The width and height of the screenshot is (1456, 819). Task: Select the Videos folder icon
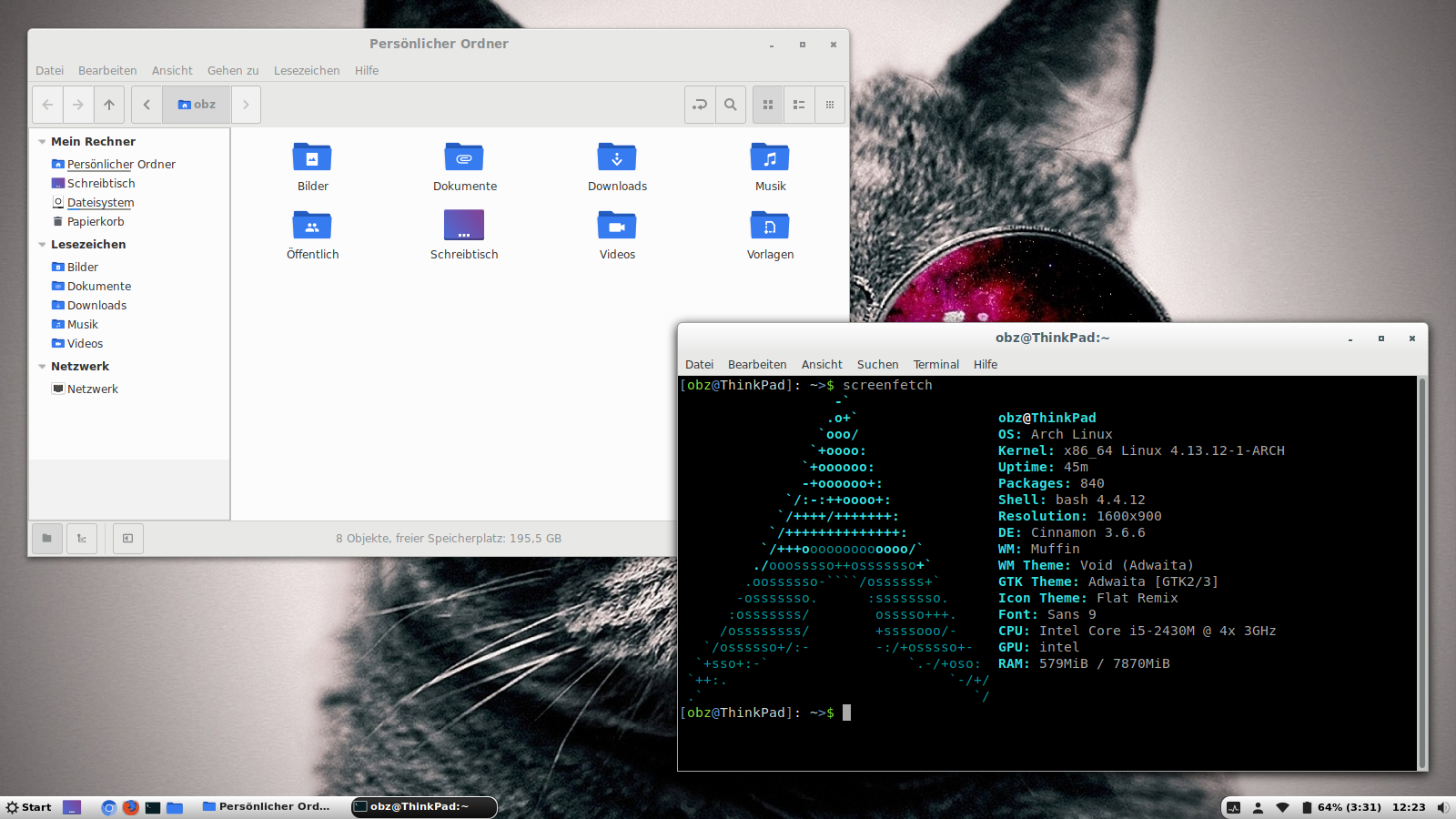617,226
